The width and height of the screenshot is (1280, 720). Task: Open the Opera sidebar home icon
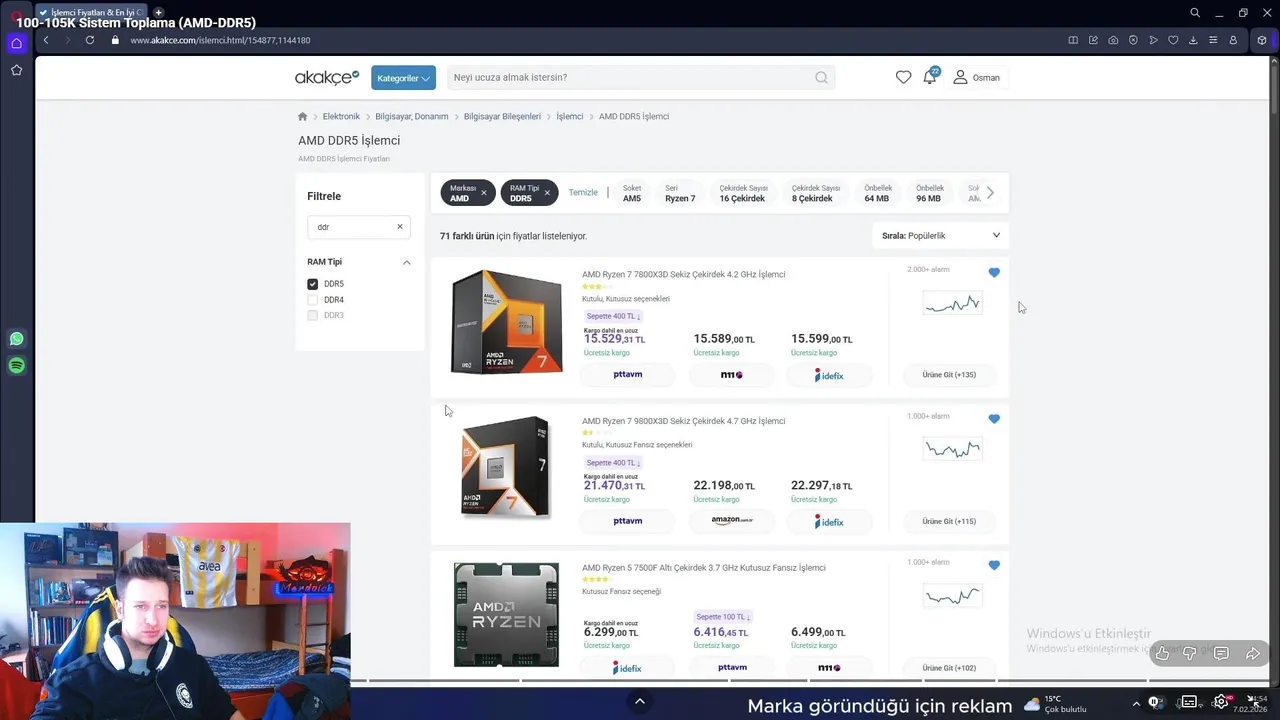pos(16,43)
